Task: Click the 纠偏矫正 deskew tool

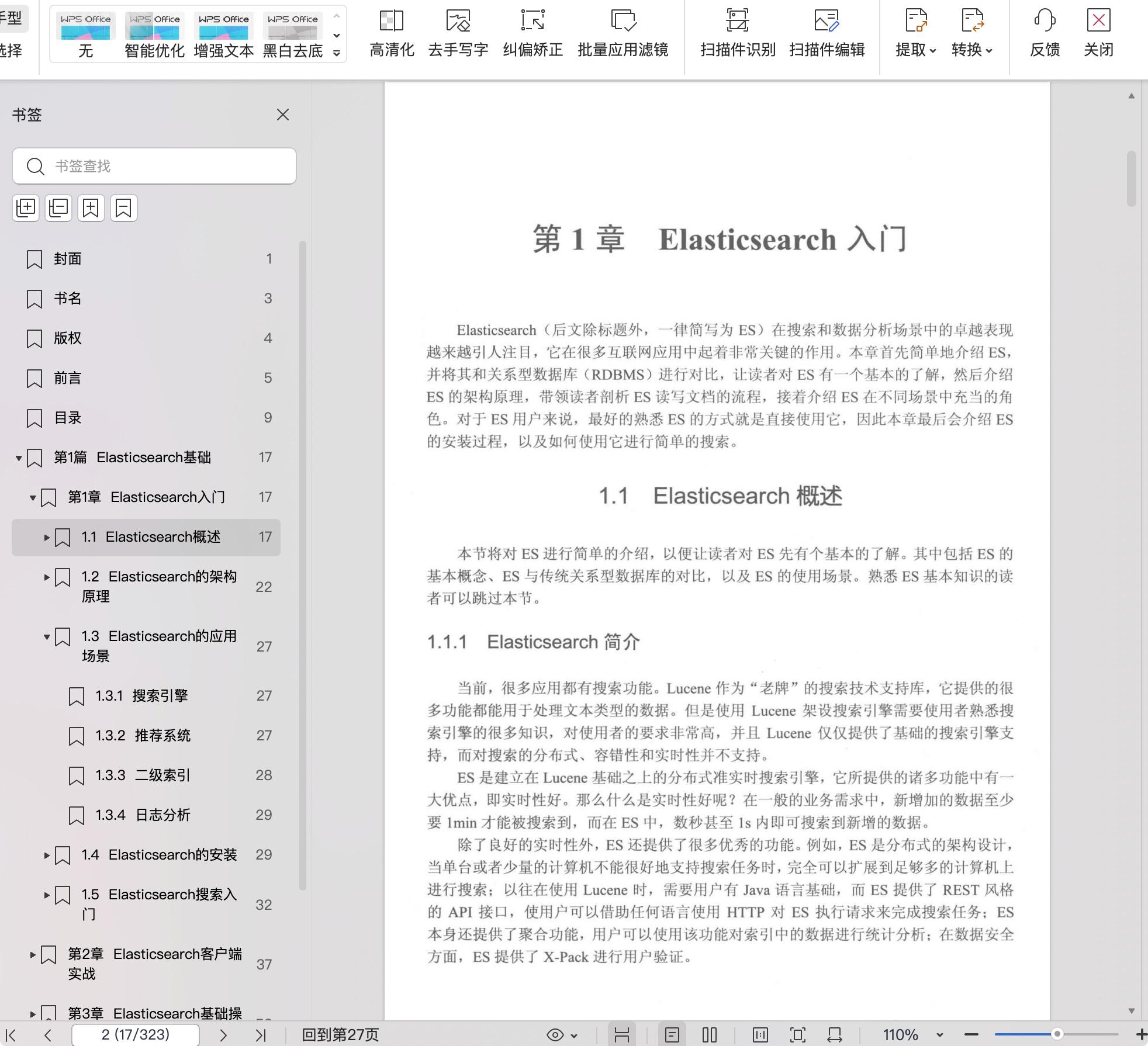Action: pos(532,34)
